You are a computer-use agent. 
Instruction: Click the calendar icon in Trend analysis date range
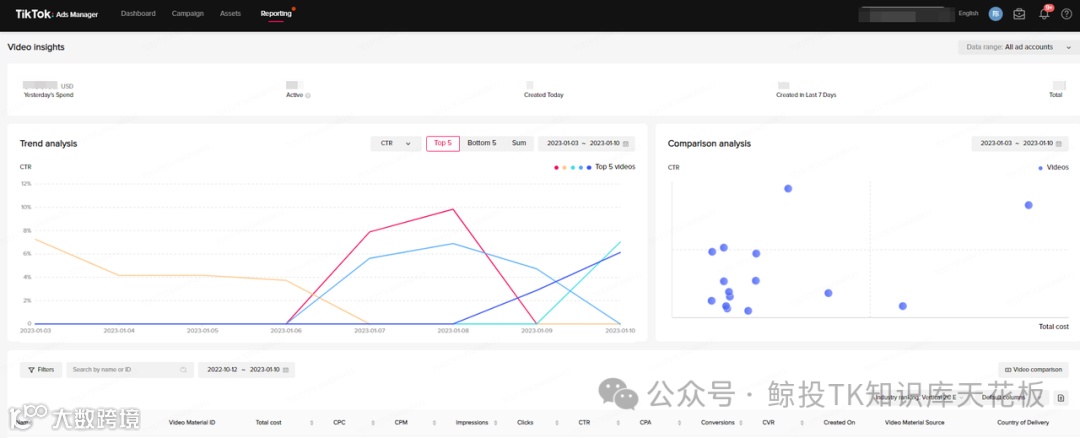coord(625,143)
